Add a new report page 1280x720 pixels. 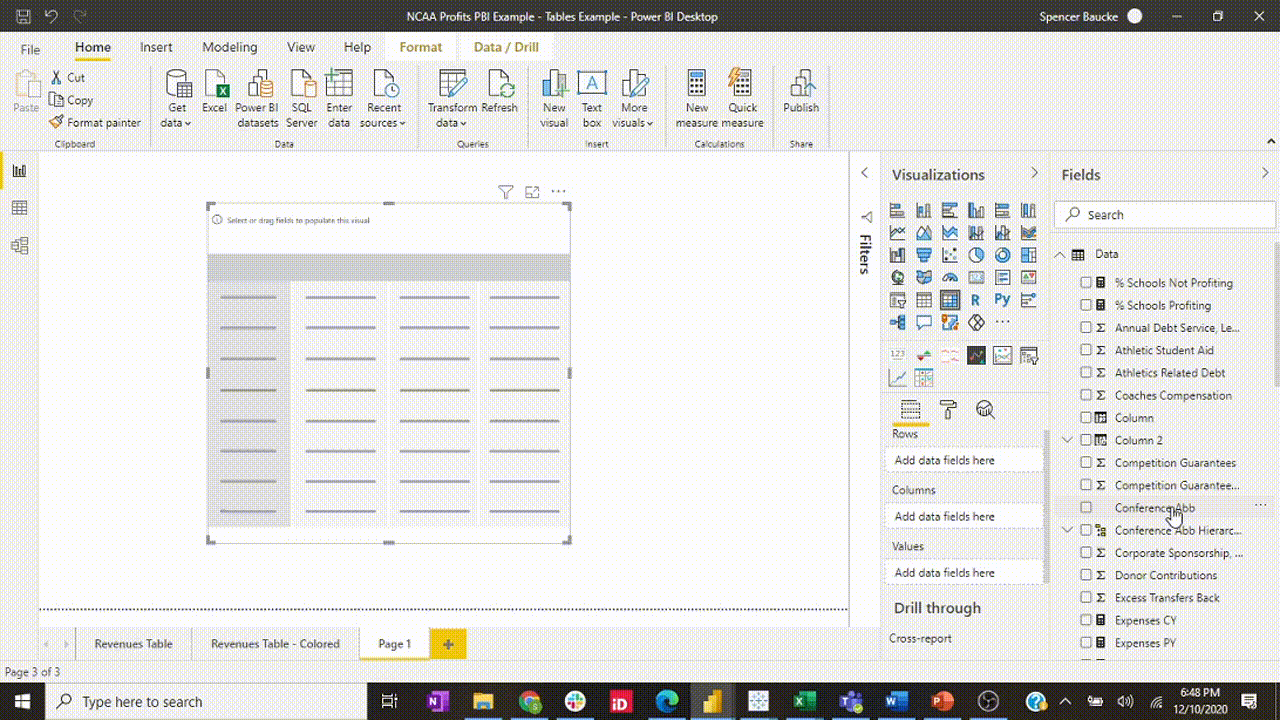tap(448, 644)
